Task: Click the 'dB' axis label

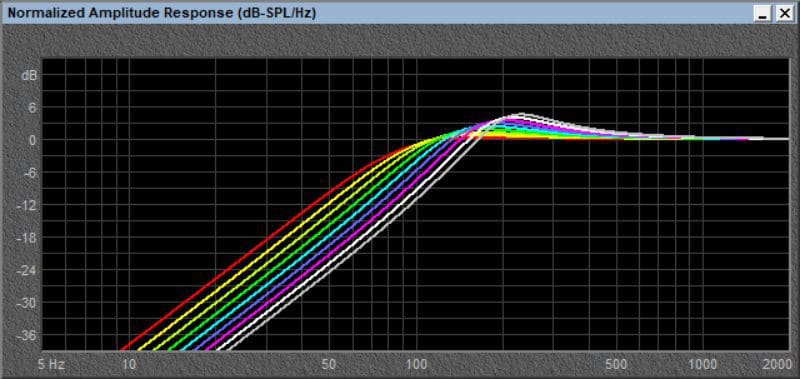Action: [29, 75]
